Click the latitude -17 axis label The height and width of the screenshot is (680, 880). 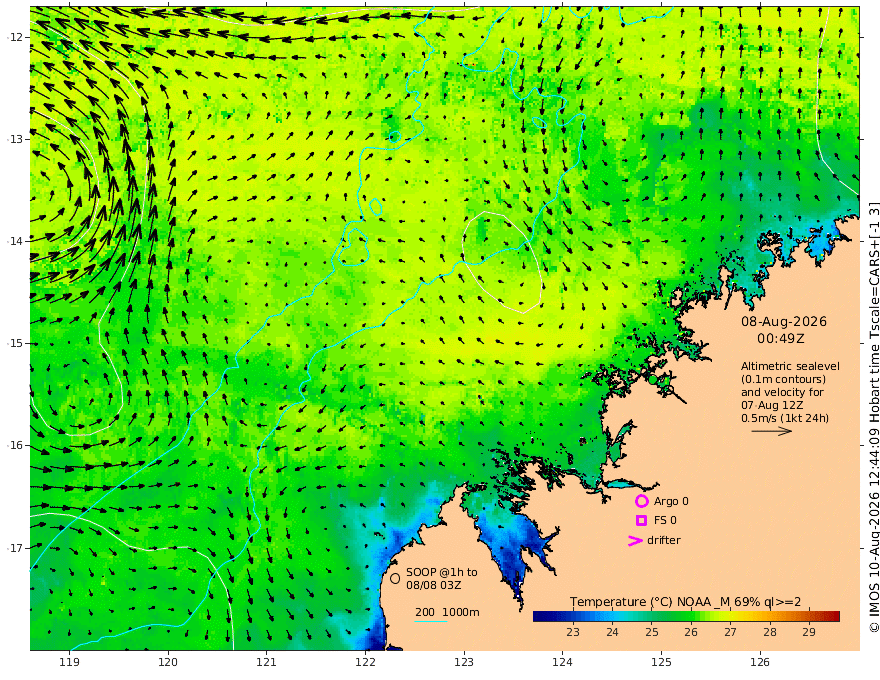tap(16, 548)
